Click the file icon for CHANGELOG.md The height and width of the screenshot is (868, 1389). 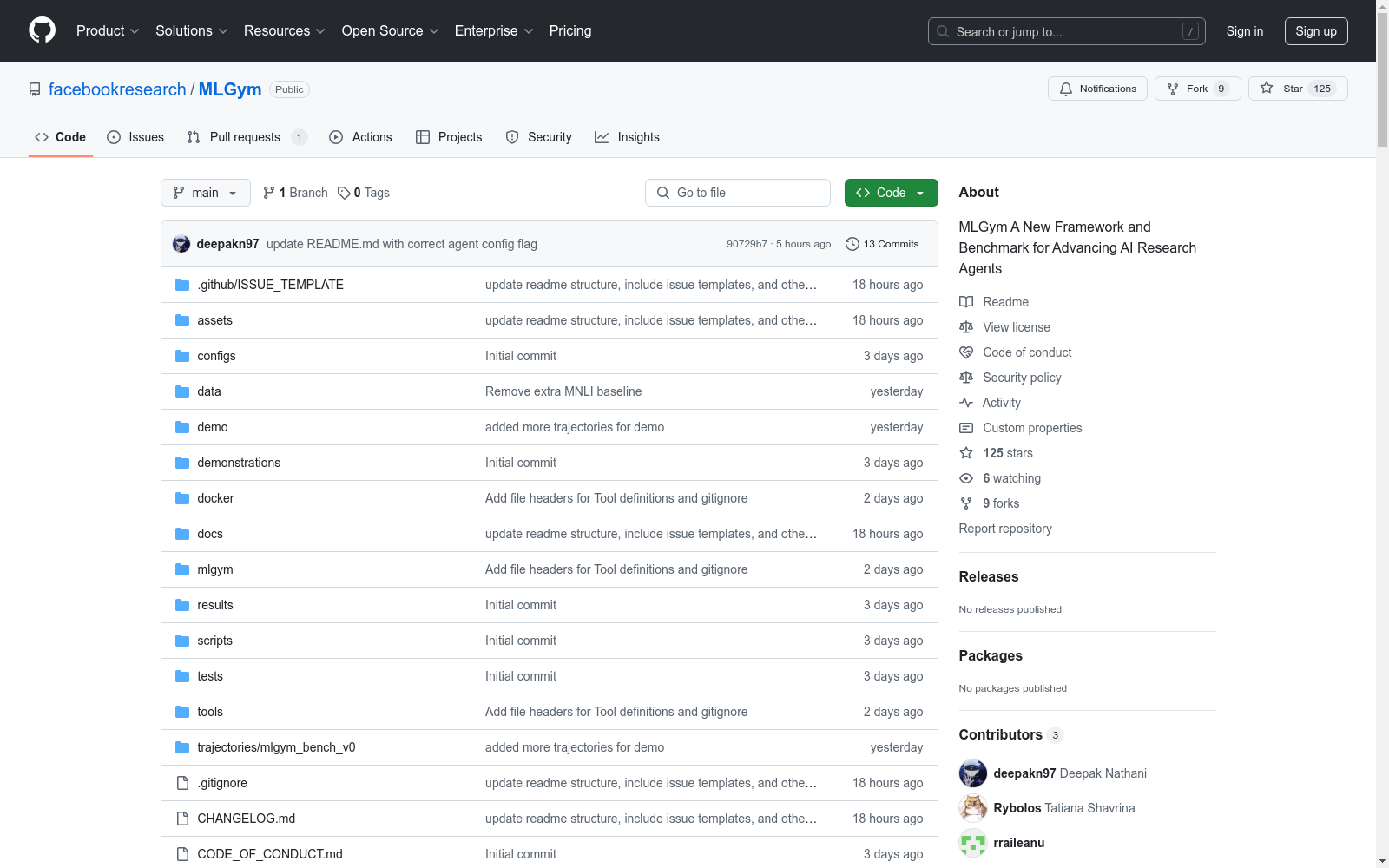coord(182,819)
